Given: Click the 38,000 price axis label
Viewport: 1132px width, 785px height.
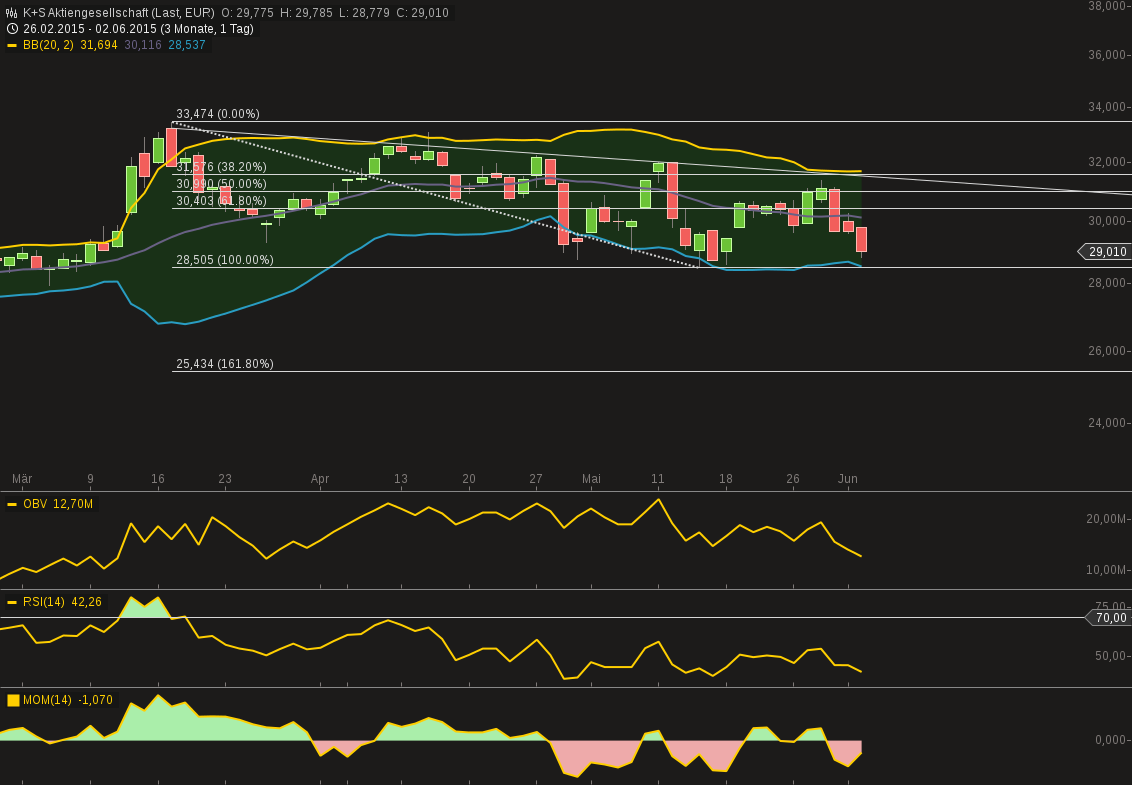Looking at the screenshot, I should click(x=1107, y=6).
